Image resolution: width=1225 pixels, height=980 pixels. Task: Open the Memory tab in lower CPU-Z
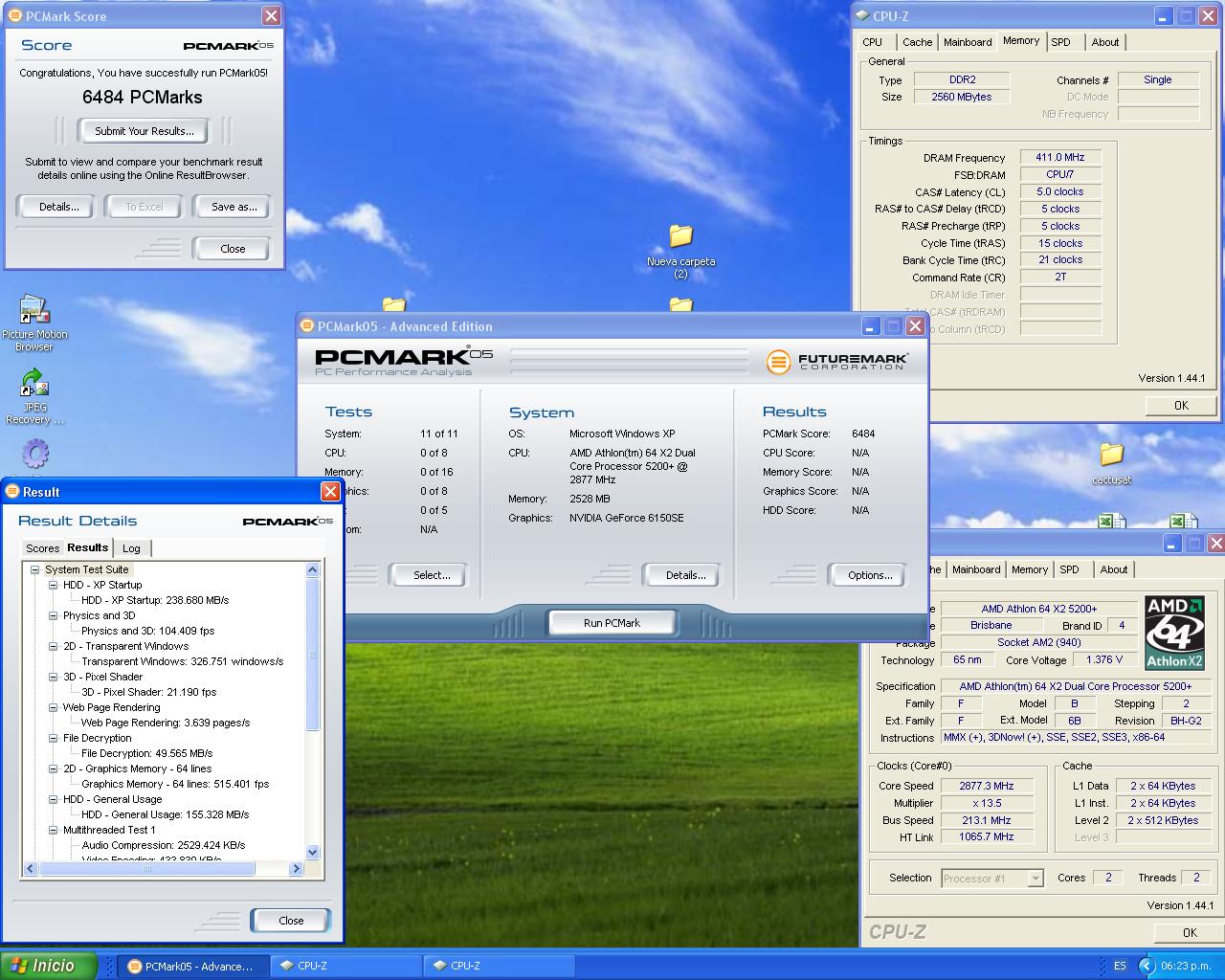click(1030, 569)
